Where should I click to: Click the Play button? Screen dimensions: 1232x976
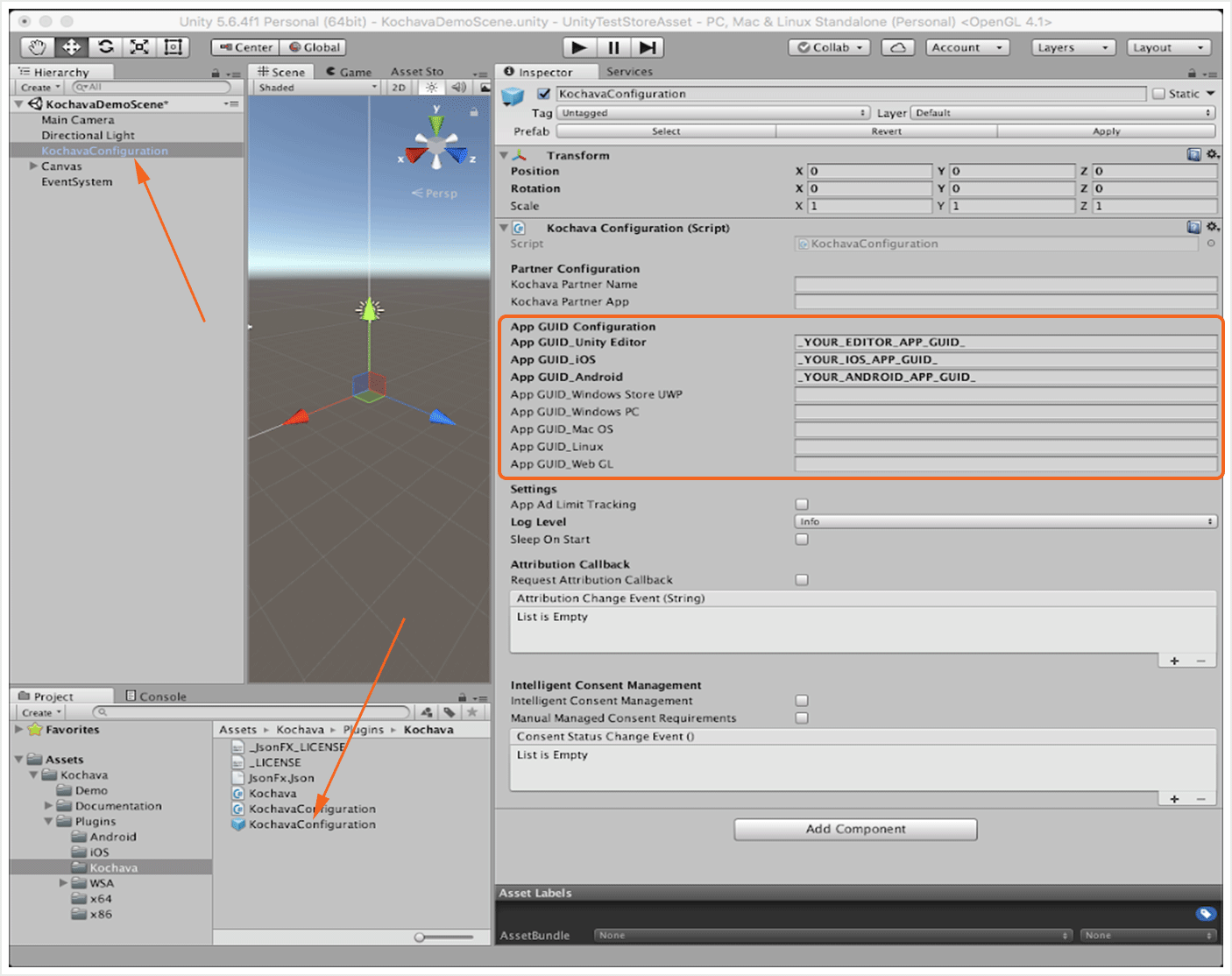578,47
